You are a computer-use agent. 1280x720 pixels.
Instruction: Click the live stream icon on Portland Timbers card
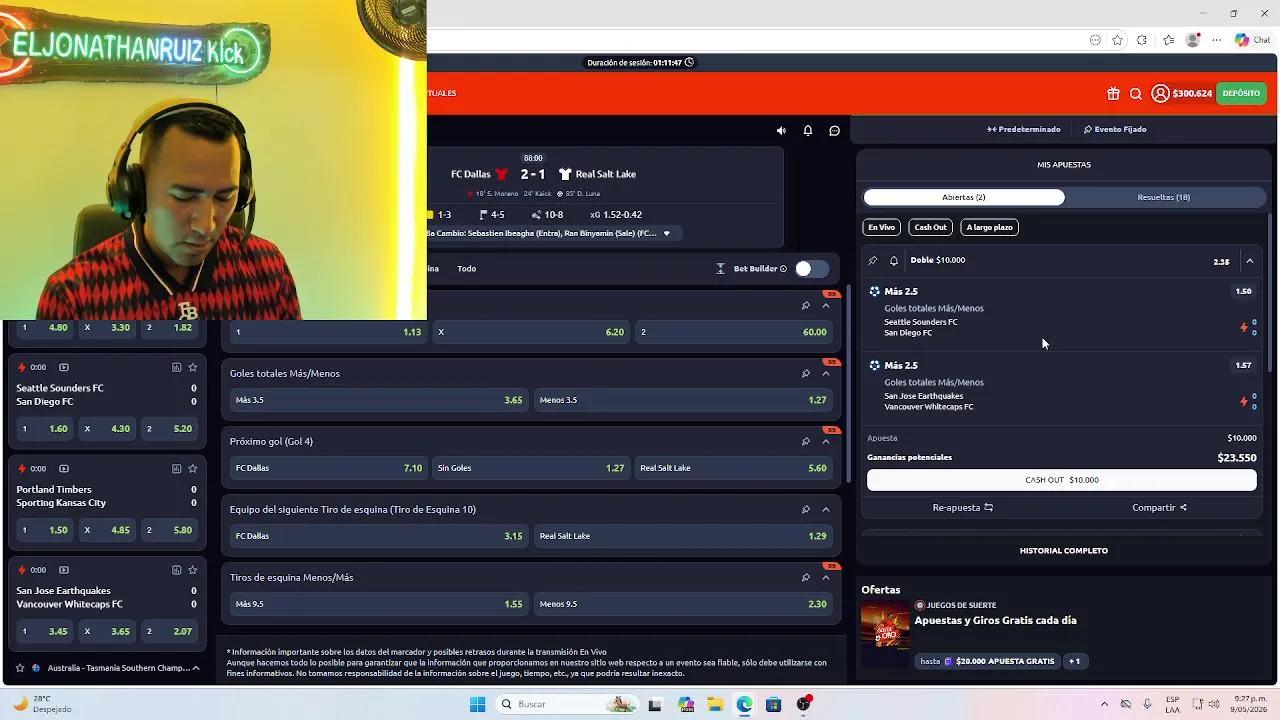point(64,468)
